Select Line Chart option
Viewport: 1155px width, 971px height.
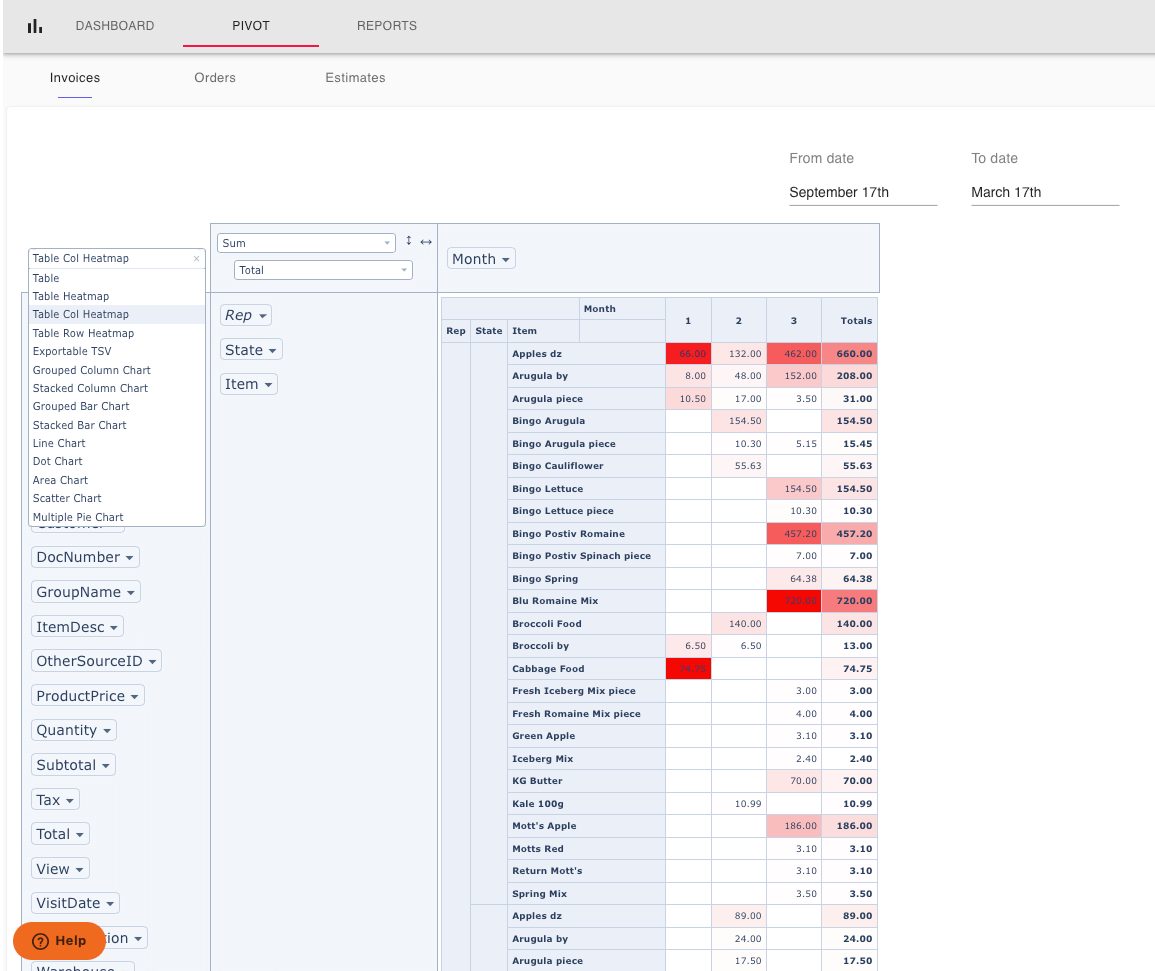(116, 444)
